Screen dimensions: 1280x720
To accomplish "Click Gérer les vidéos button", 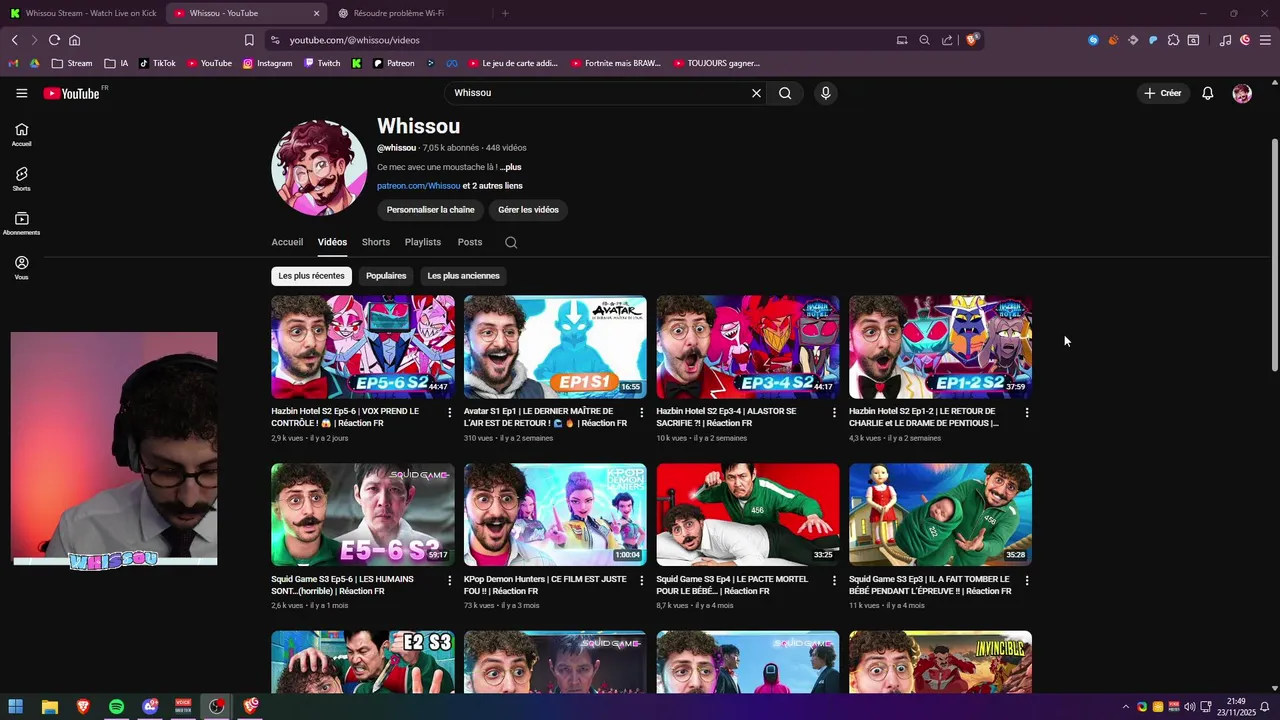I will [x=528, y=210].
